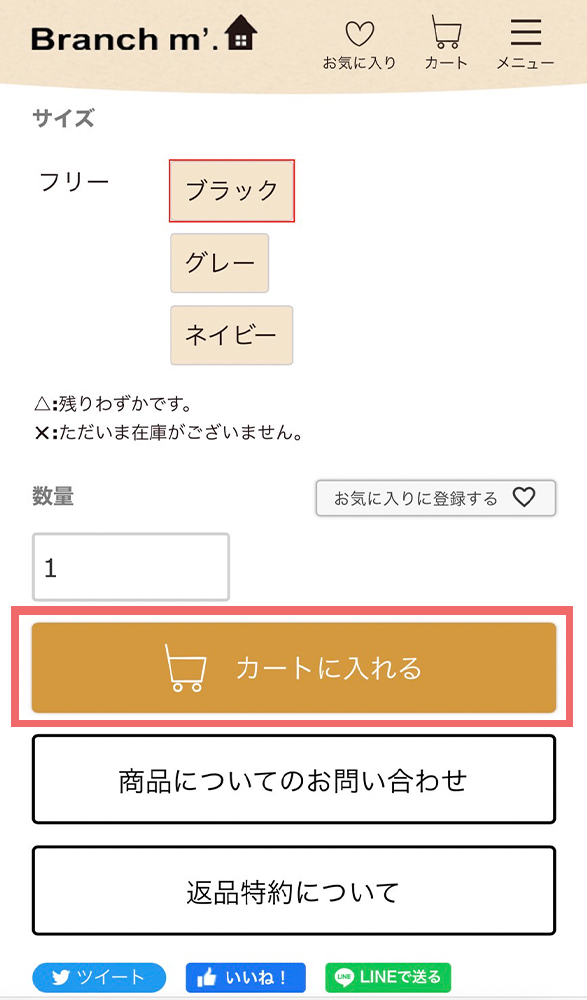Open 返品特約について
587x1000 pixels.
[x=293, y=890]
